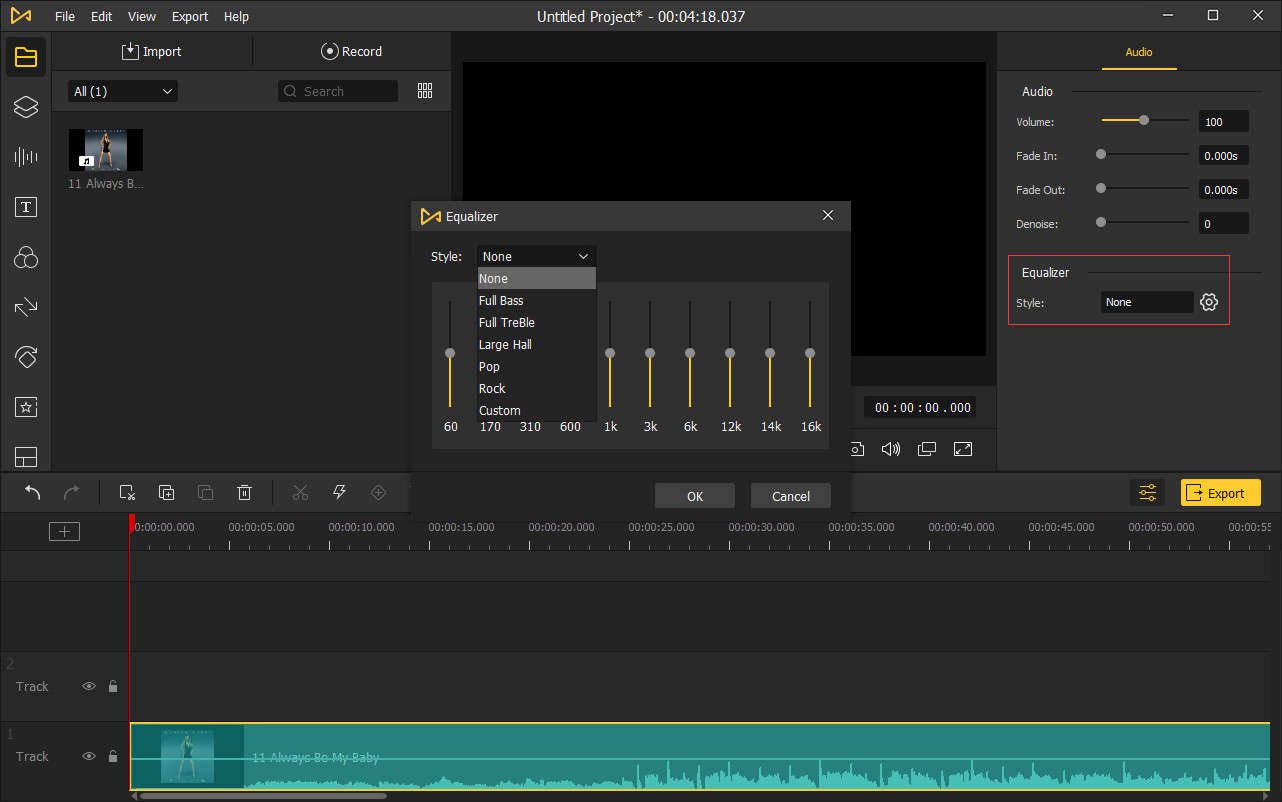Expand the timeline settings panel next to Export

click(x=1147, y=492)
